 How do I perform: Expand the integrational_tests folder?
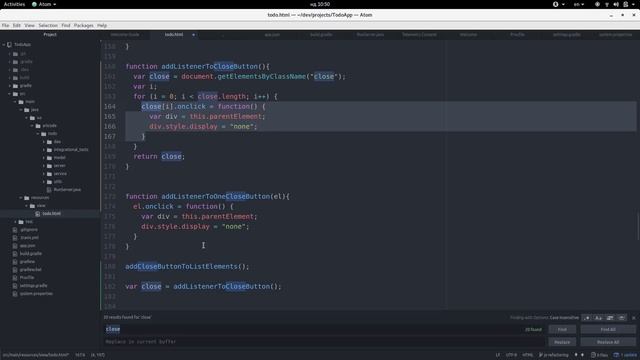(44, 150)
